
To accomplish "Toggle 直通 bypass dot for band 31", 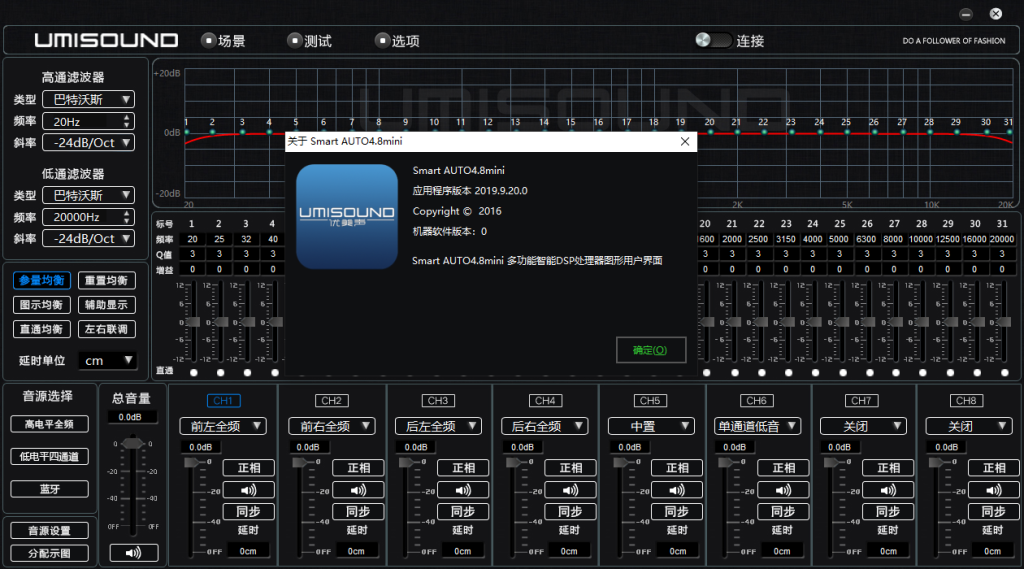I will [x=1004, y=372].
